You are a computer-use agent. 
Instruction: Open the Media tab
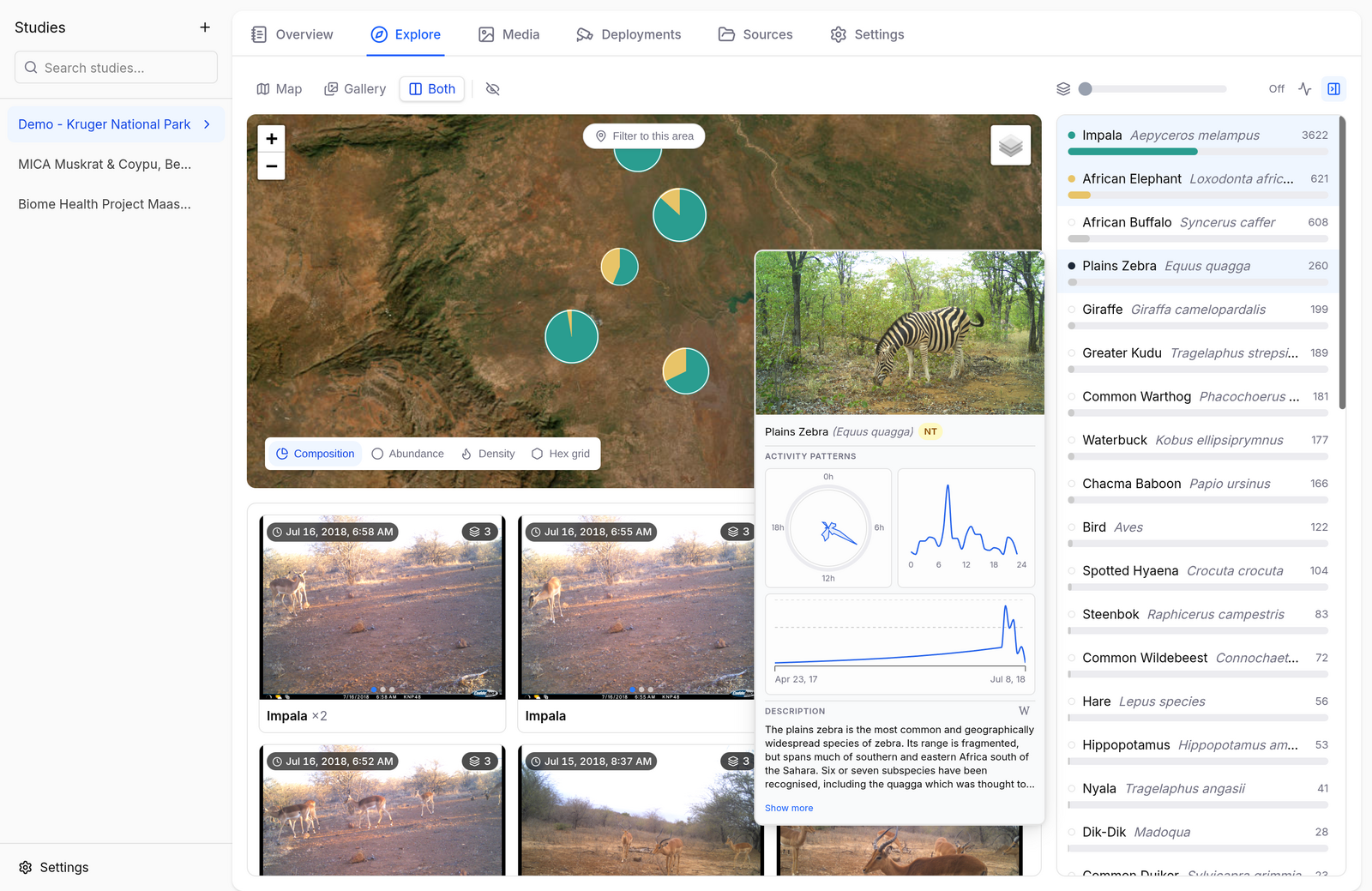[509, 34]
